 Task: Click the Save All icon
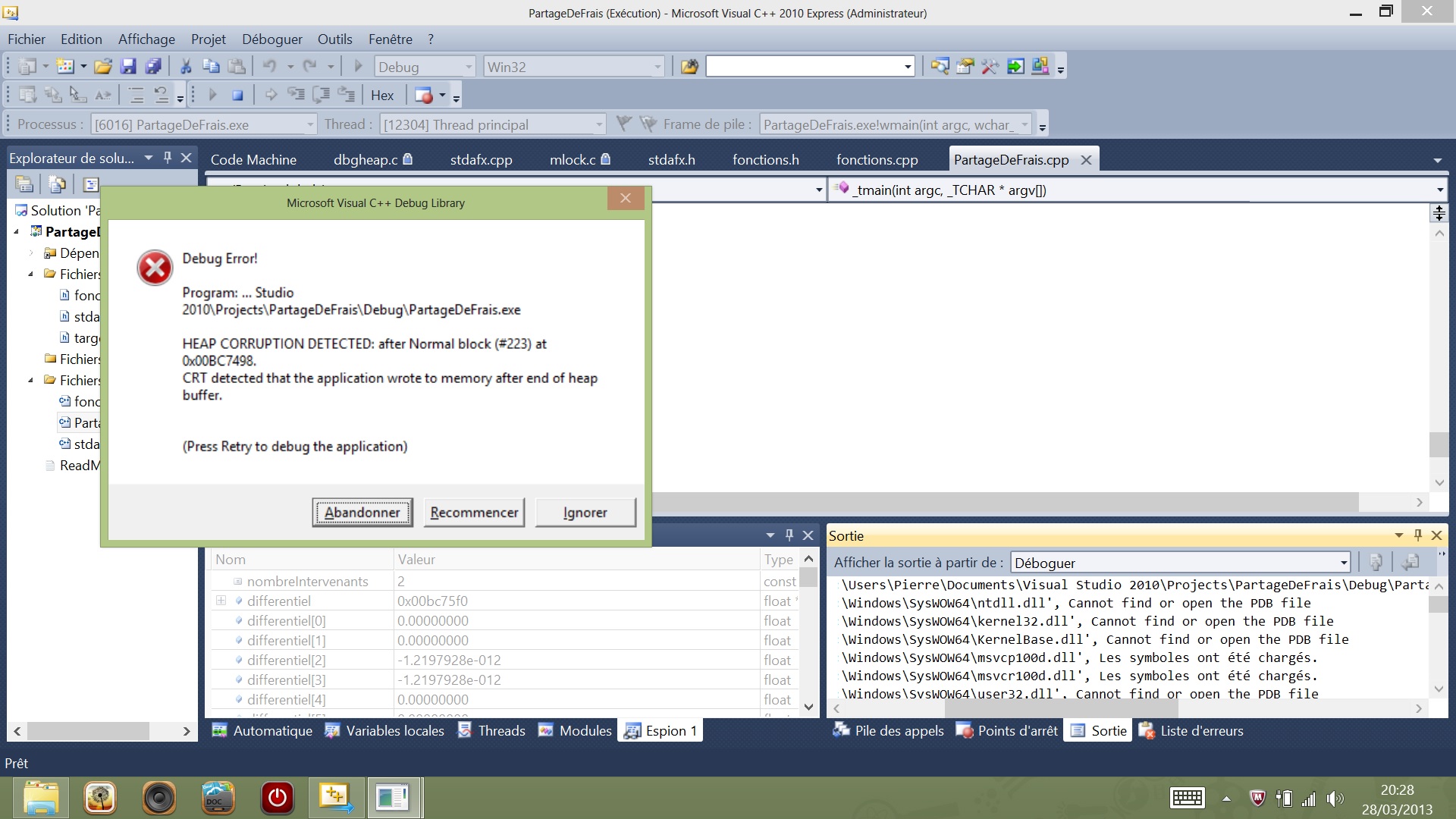tap(153, 67)
